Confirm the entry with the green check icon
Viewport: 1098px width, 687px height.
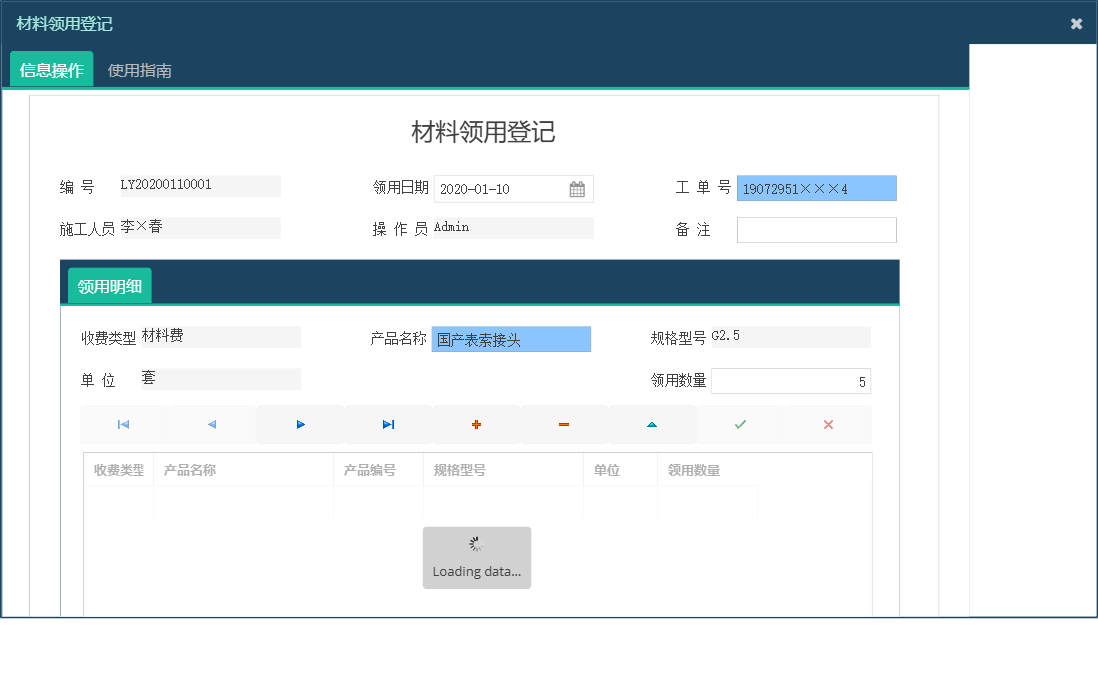pos(740,424)
